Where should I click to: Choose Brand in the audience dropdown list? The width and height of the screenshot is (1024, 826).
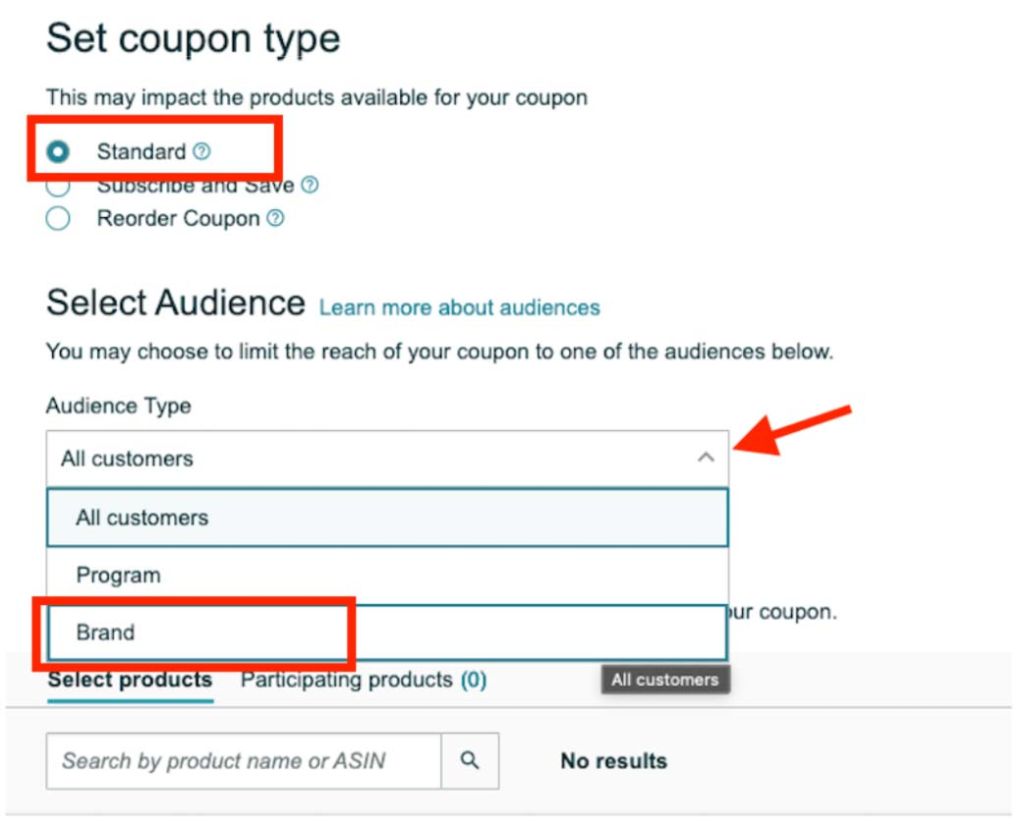(387, 632)
